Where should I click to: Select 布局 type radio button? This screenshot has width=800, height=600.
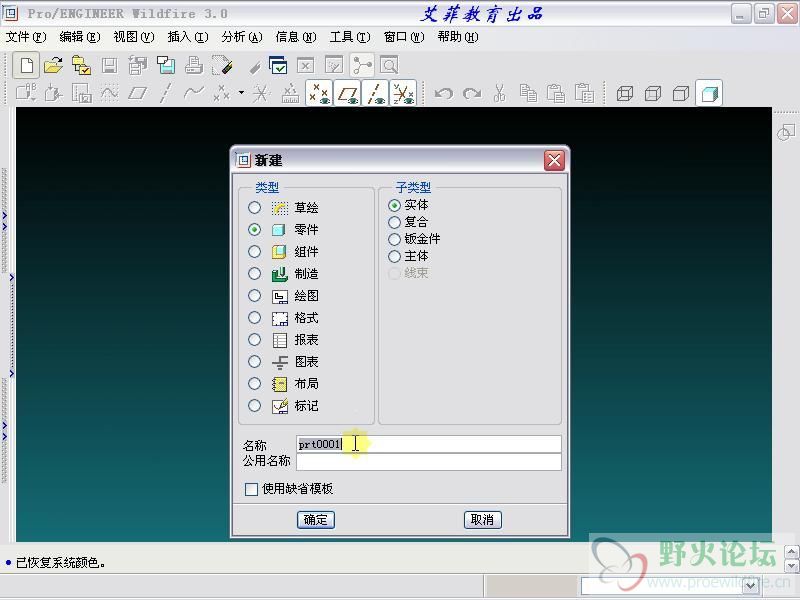click(254, 384)
